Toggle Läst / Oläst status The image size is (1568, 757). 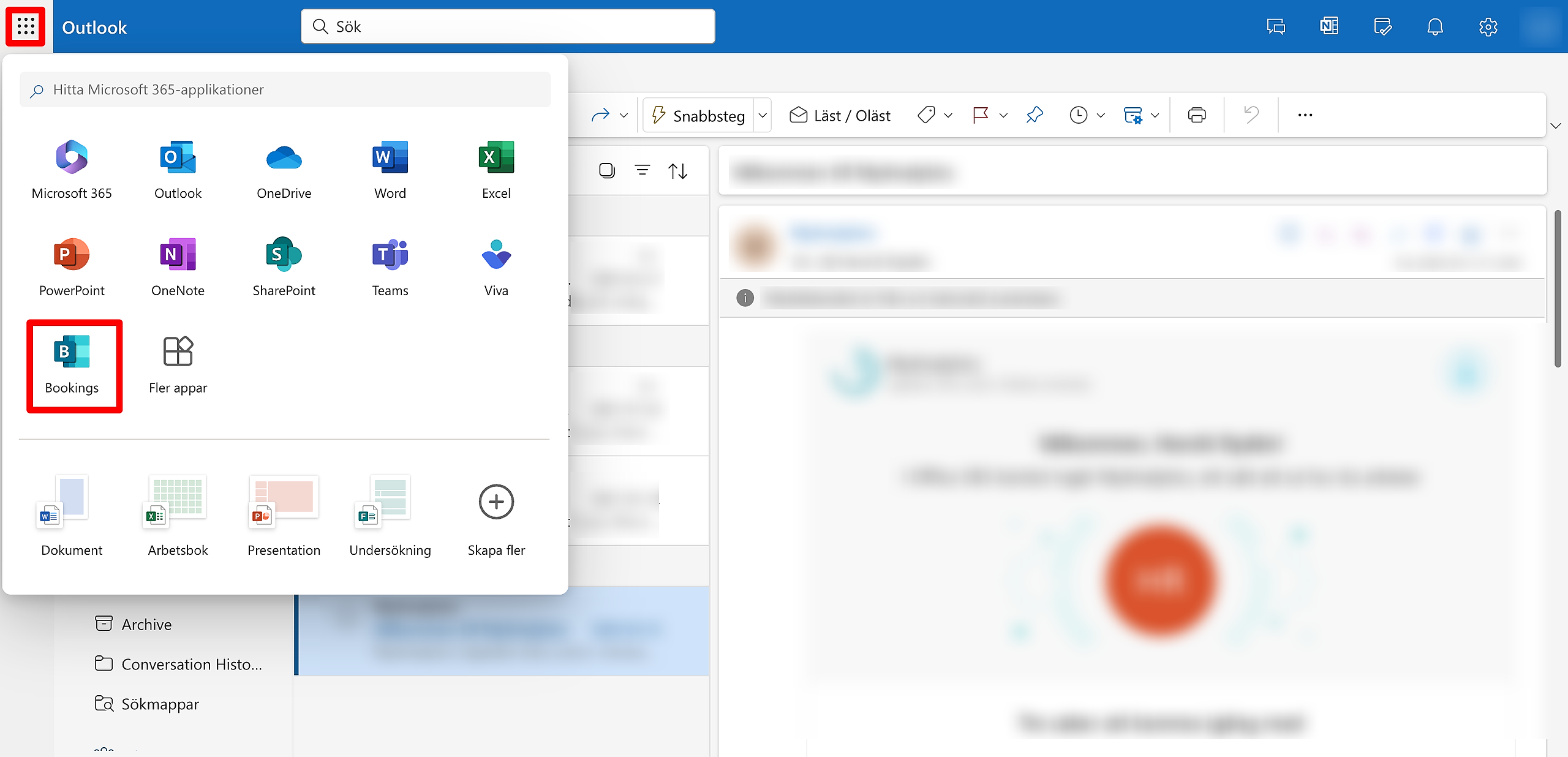[840, 115]
